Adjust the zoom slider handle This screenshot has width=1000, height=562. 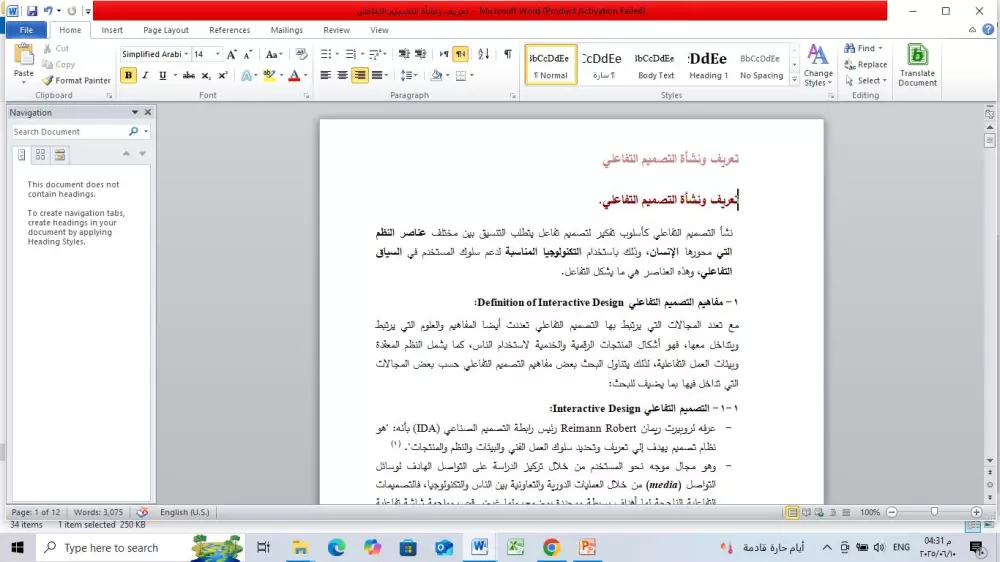(934, 512)
